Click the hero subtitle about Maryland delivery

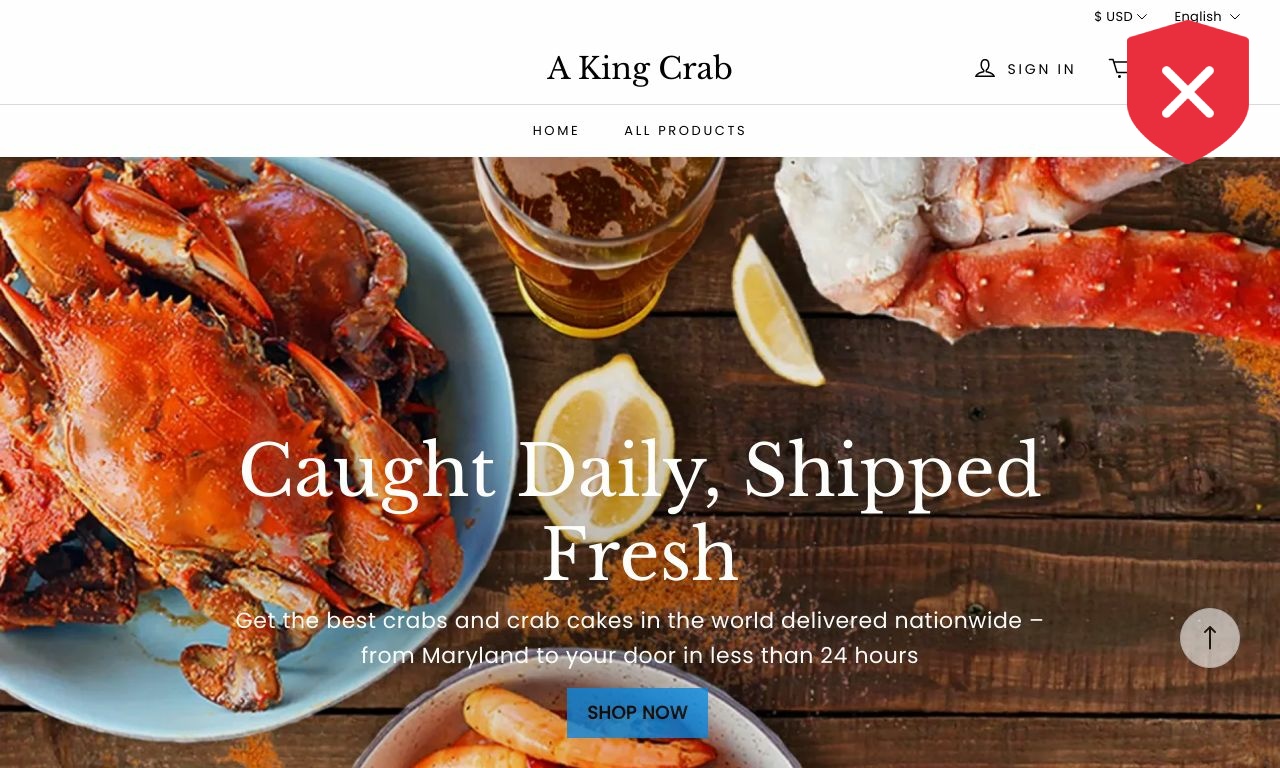(640, 638)
